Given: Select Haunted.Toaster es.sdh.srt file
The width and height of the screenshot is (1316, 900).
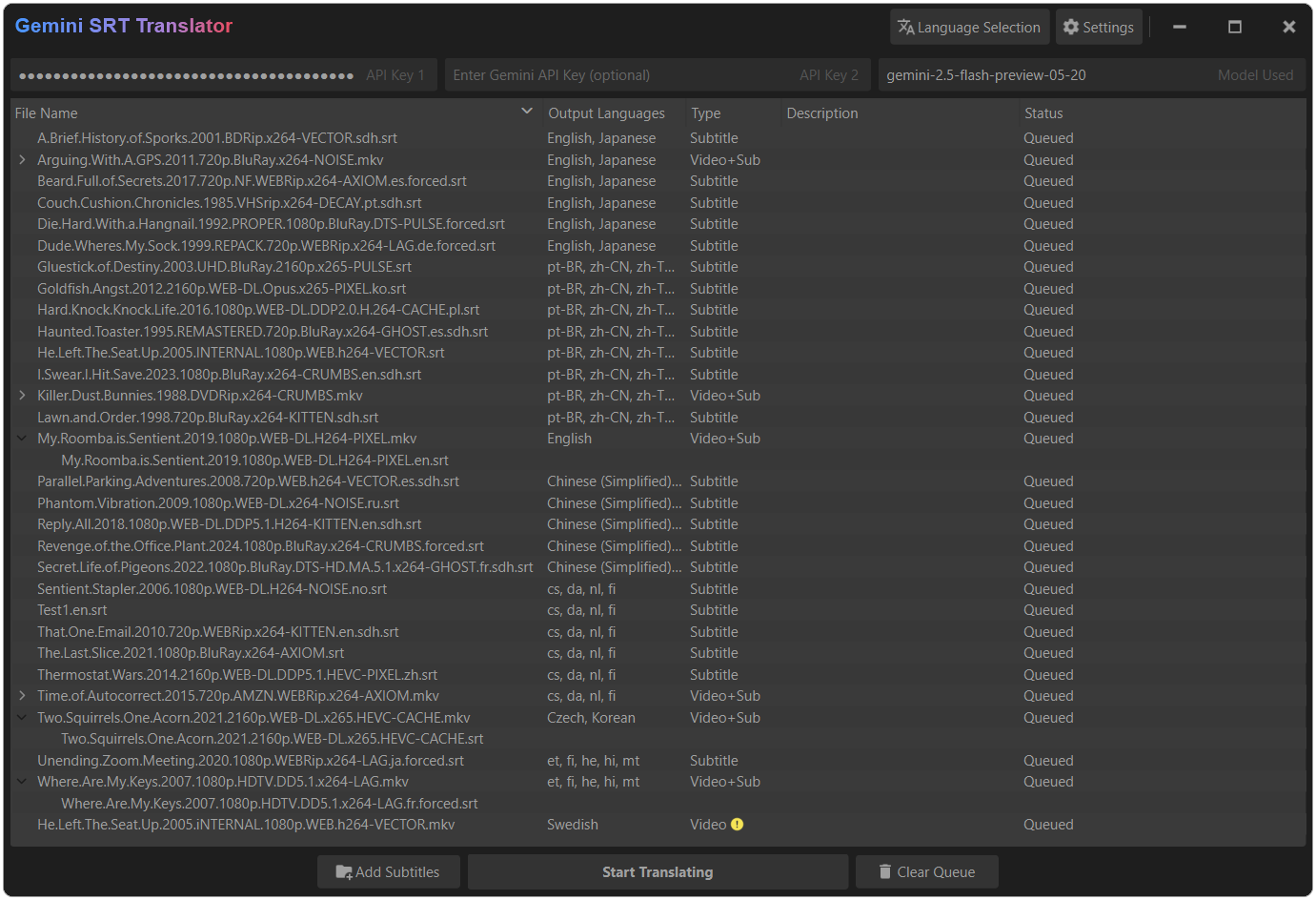Looking at the screenshot, I should (x=262, y=332).
